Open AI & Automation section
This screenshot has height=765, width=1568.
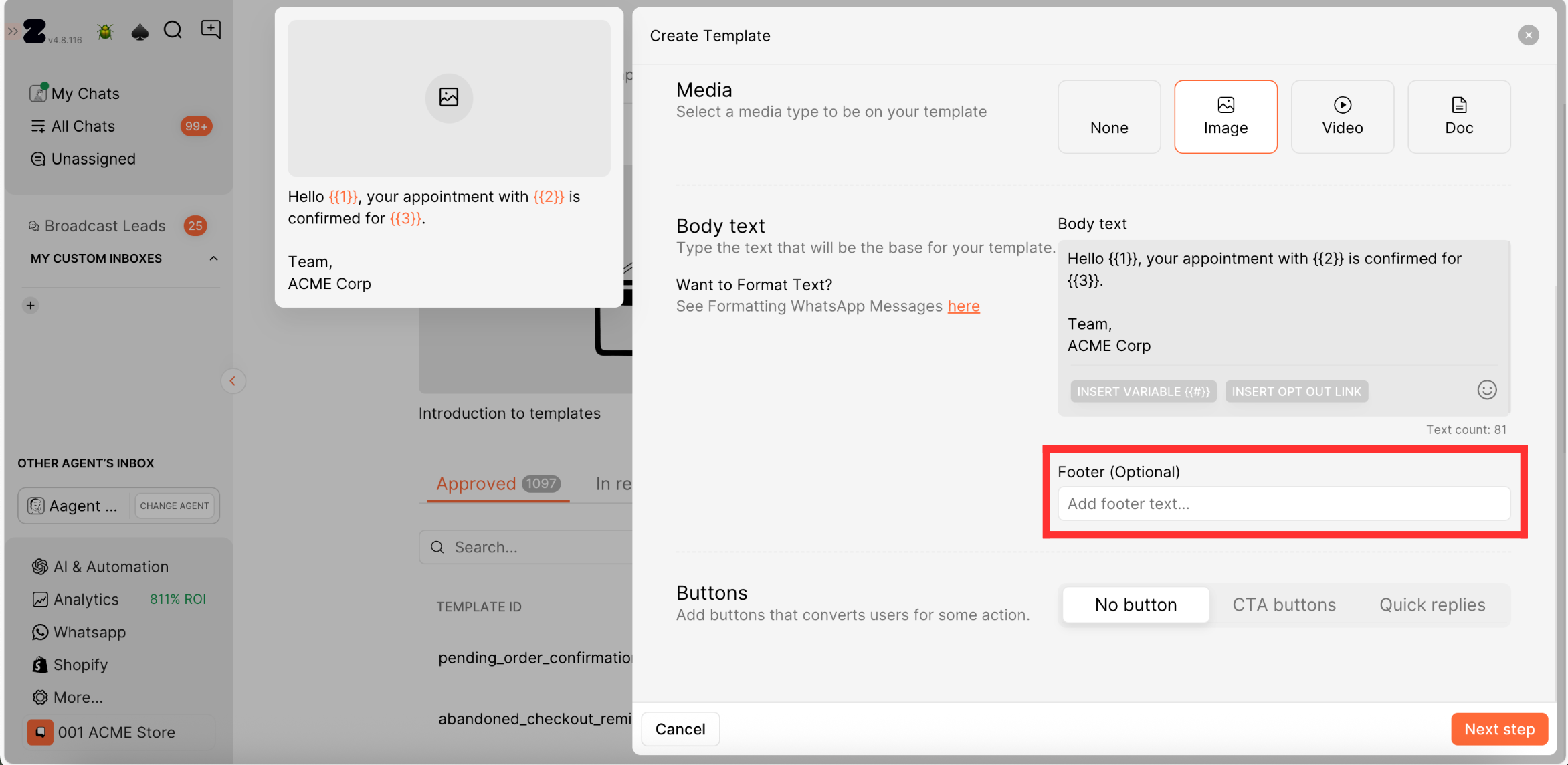point(110,566)
